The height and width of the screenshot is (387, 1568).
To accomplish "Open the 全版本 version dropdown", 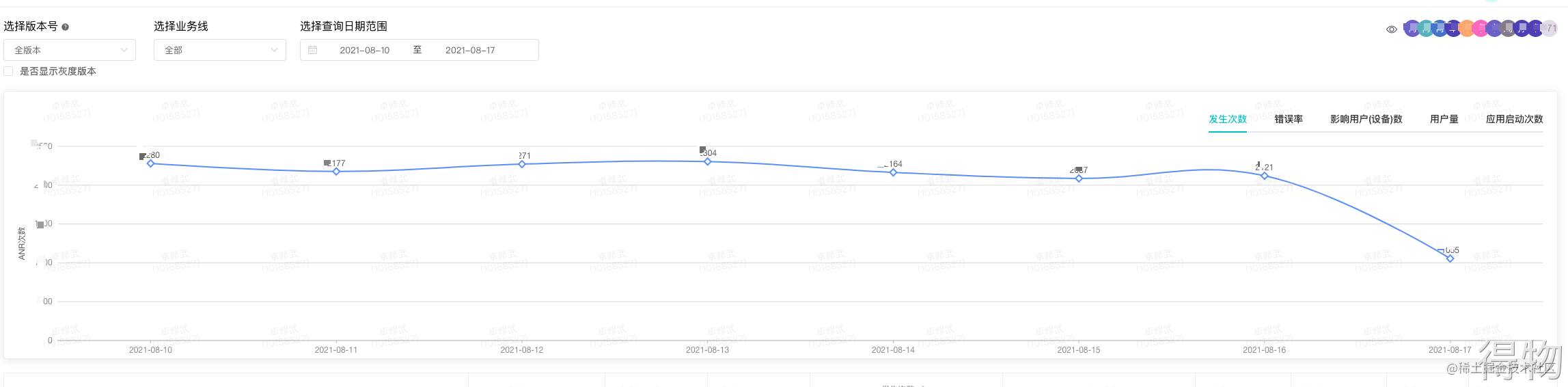I will [70, 50].
